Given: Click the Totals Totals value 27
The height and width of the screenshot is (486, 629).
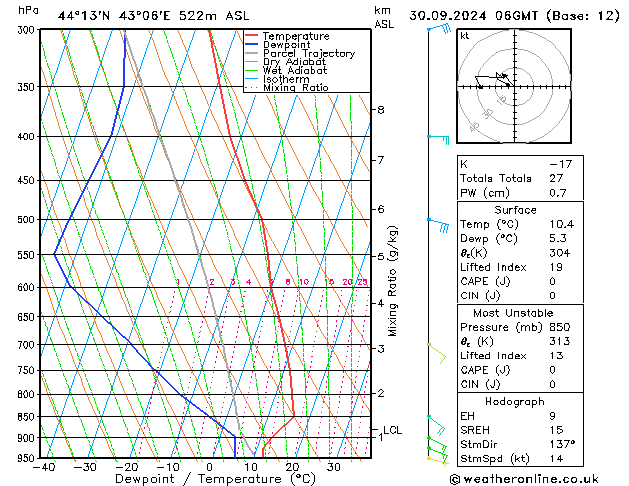Looking at the screenshot, I should coord(556,178).
